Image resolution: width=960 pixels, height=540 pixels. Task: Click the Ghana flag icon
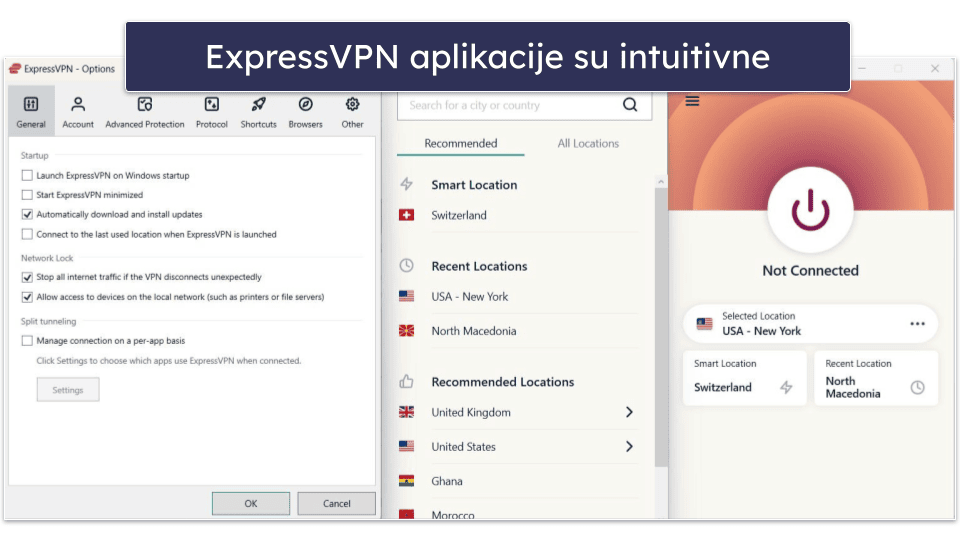click(407, 481)
